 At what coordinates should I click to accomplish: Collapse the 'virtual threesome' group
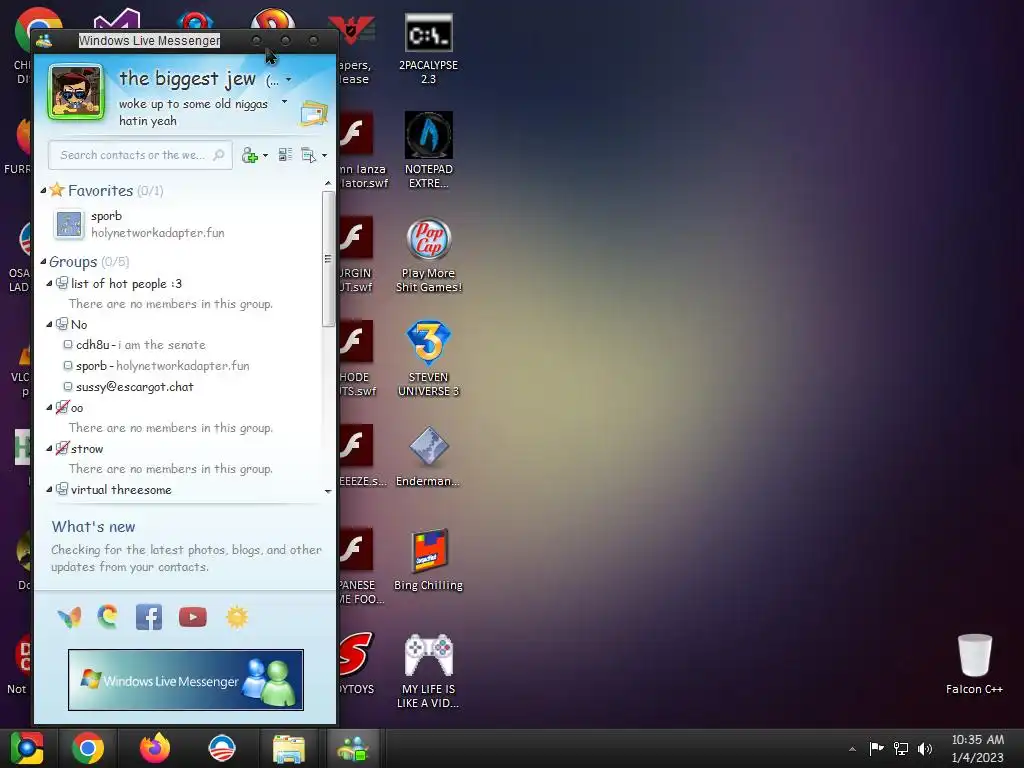49,489
